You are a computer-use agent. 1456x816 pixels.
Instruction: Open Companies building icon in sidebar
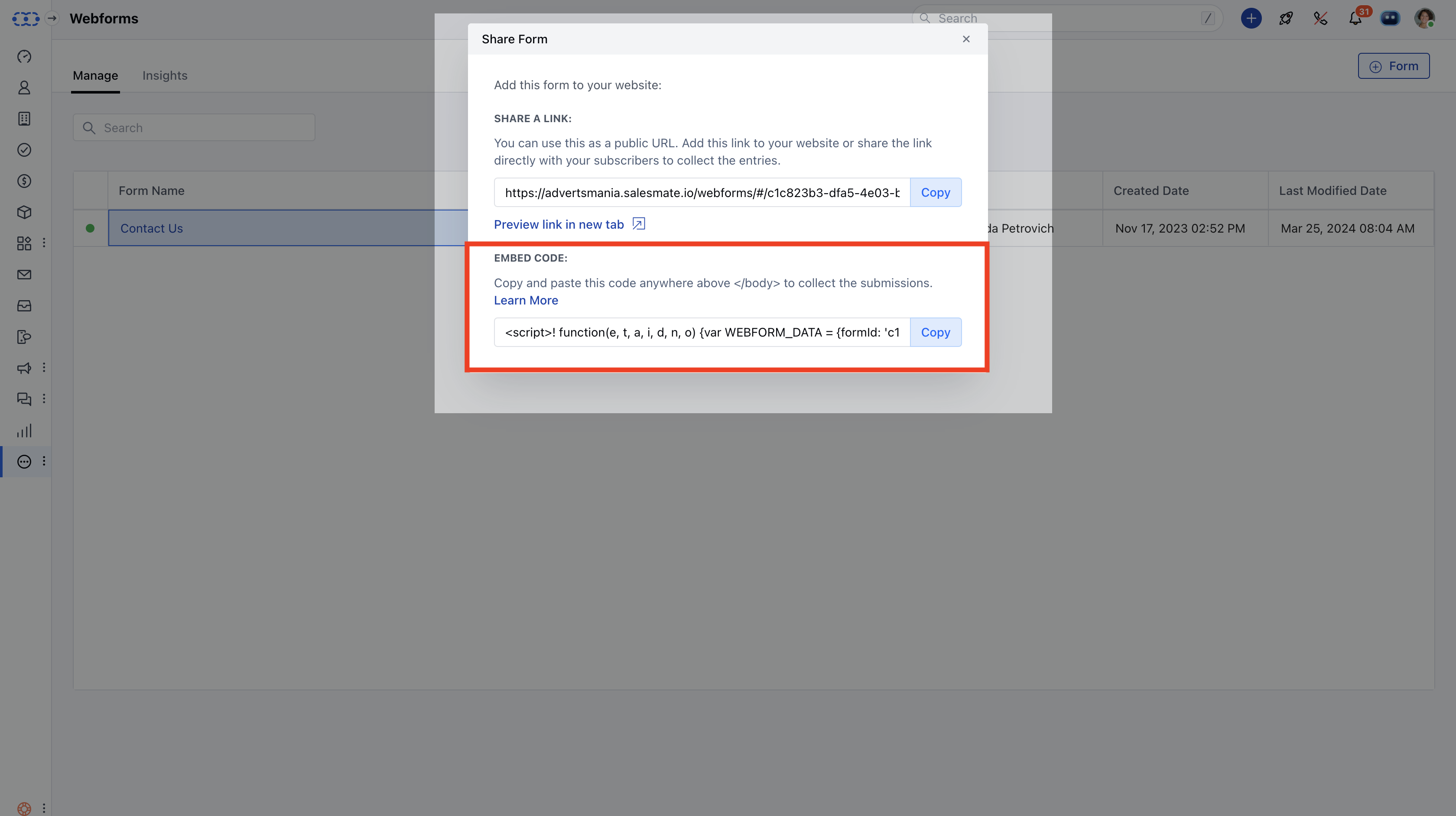tap(24, 119)
